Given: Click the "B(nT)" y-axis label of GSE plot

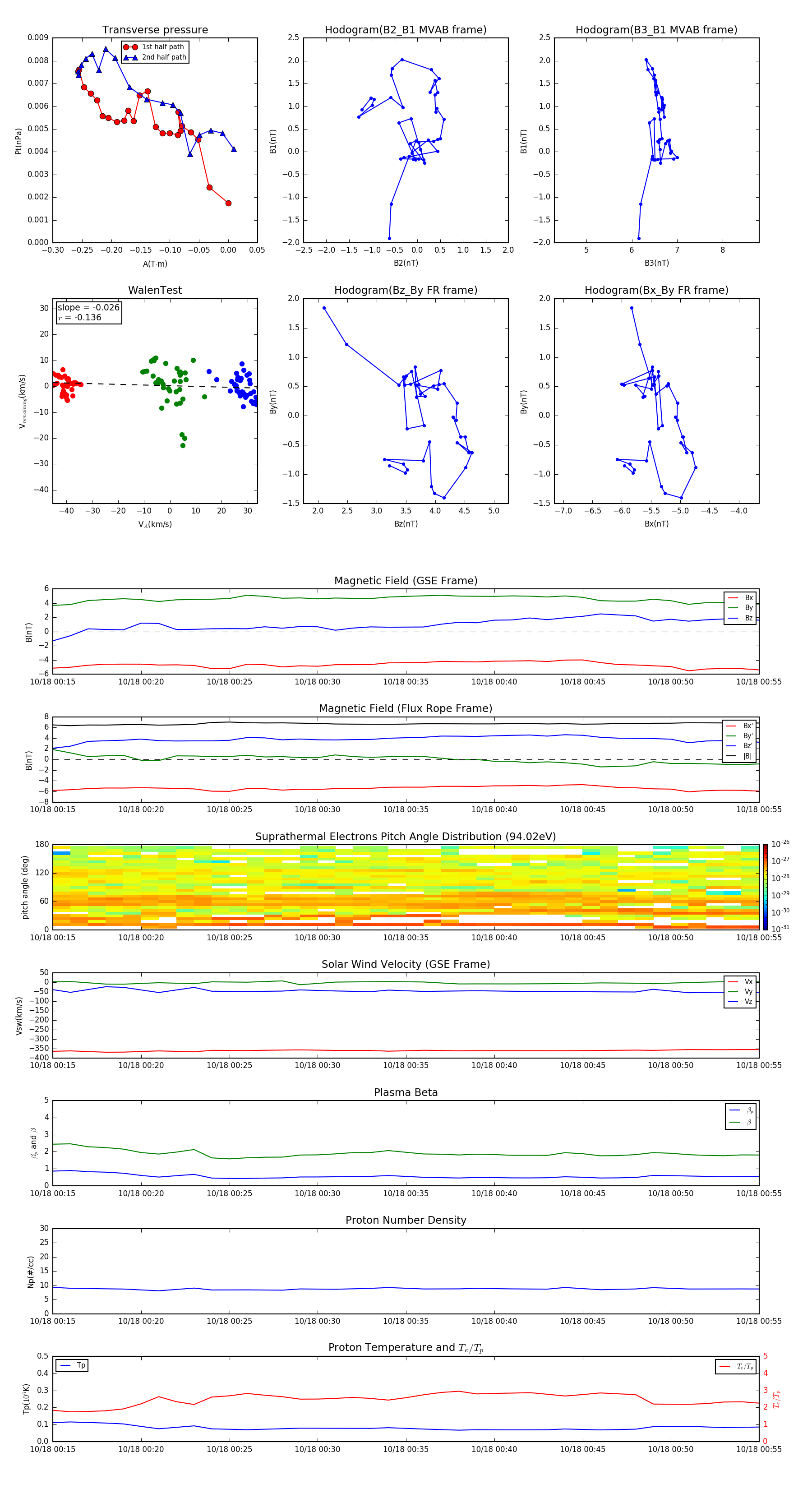Looking at the screenshot, I should point(29,632).
